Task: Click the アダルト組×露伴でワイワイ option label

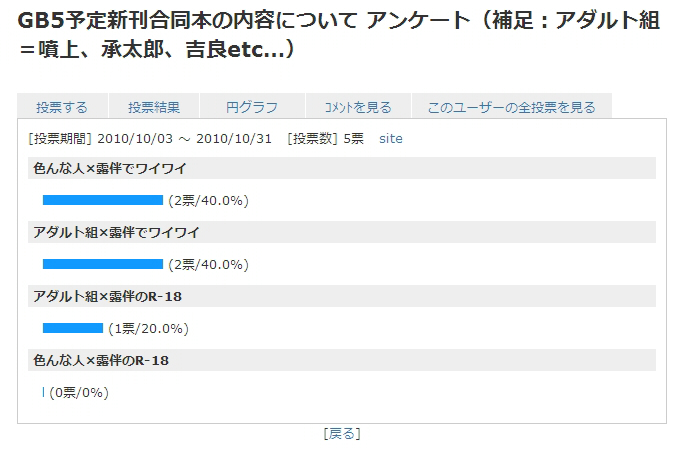Action: click(x=116, y=232)
